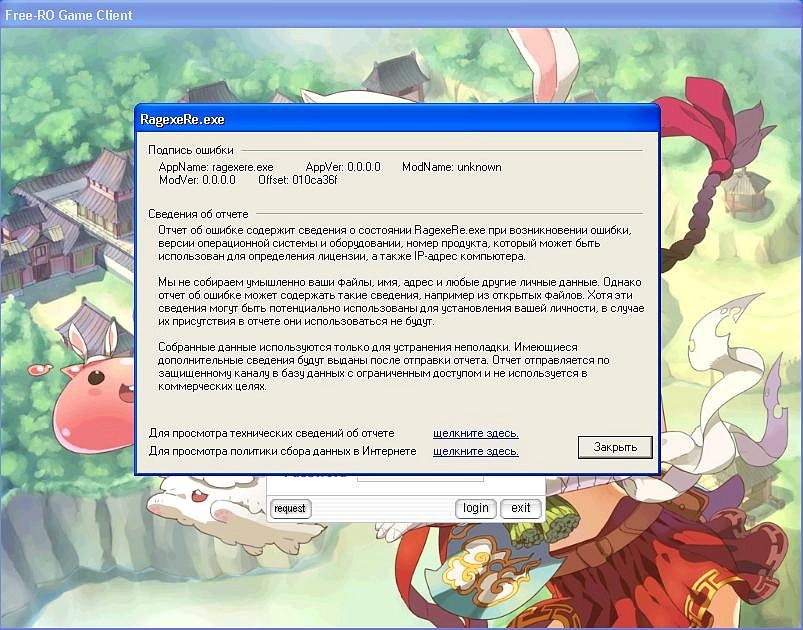Open the технических сведений об отчете link
The height and width of the screenshot is (630, 803).
(x=476, y=433)
